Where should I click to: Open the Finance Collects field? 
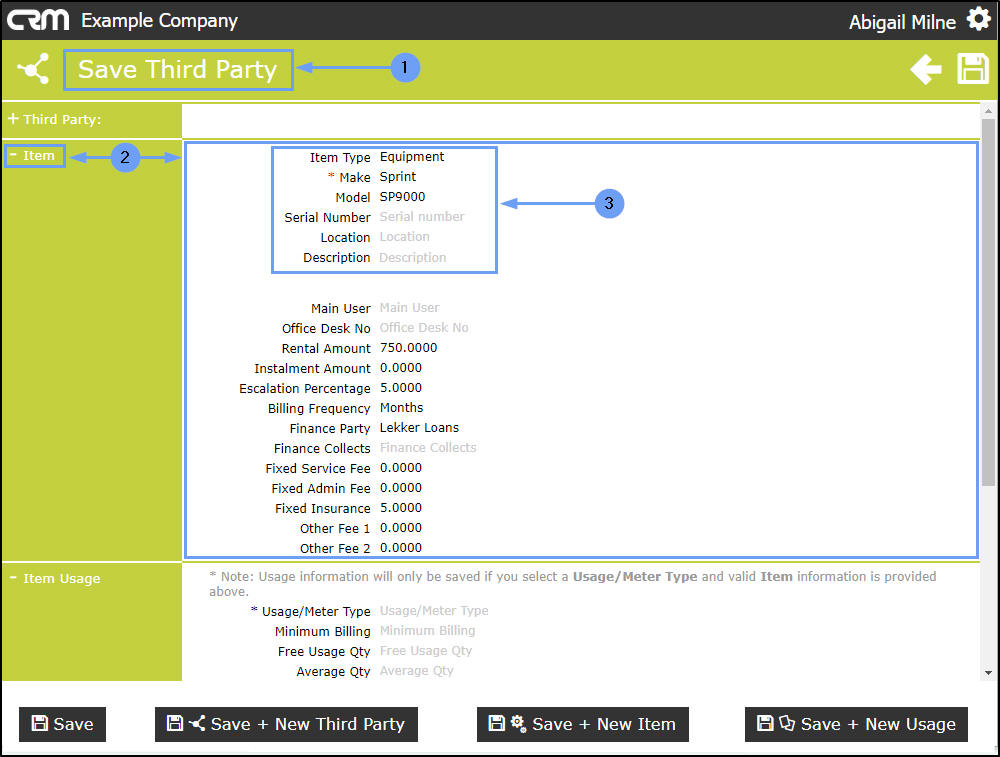click(x=428, y=448)
